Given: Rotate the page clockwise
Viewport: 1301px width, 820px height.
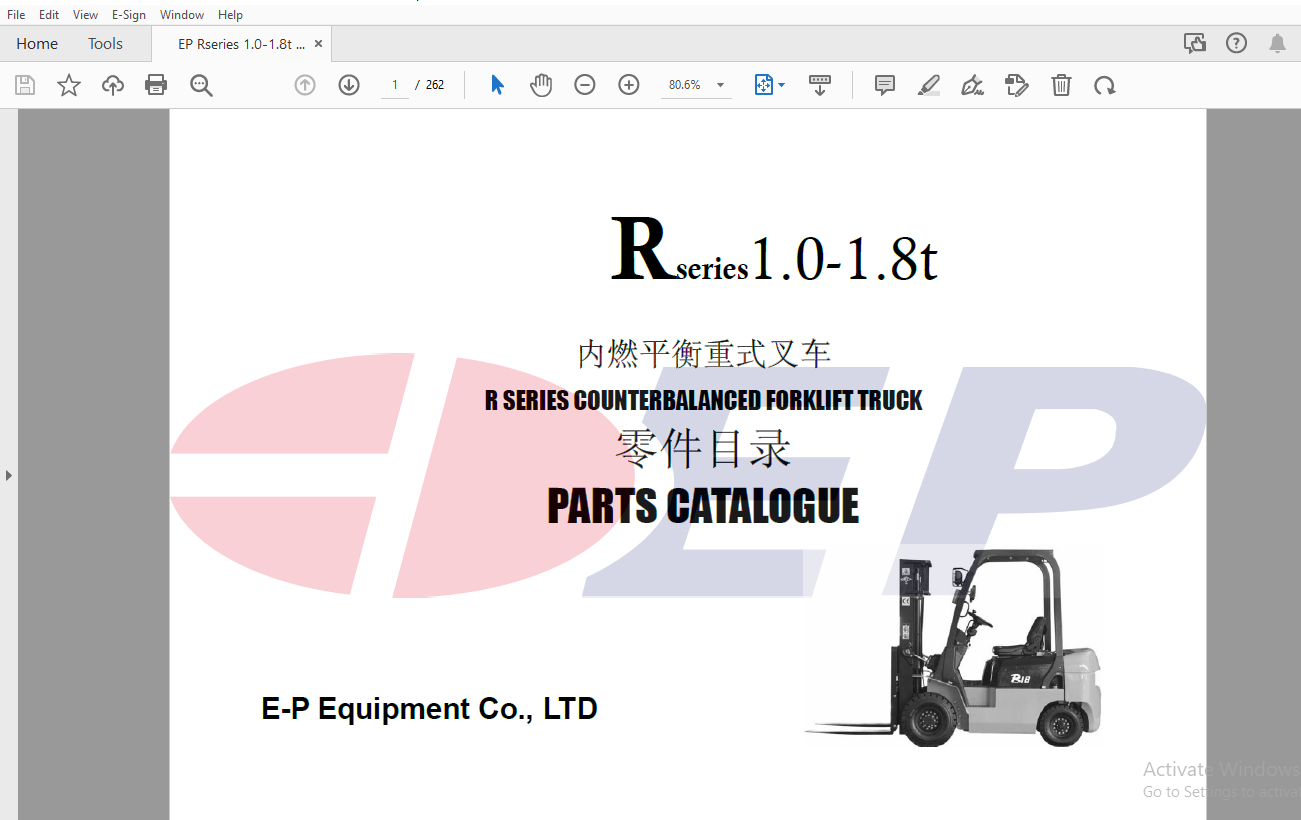Looking at the screenshot, I should [x=1105, y=85].
